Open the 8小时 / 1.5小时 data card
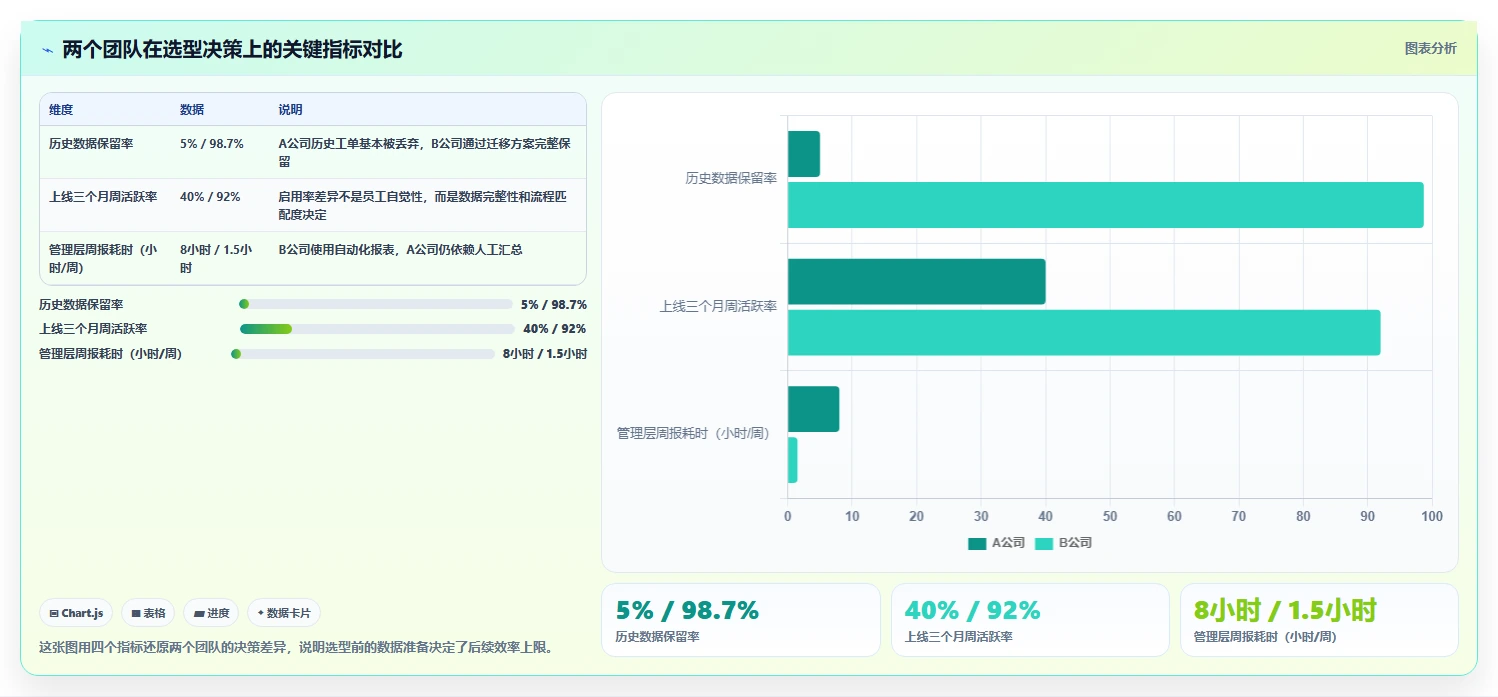The image size is (1498, 697). 1319,620
